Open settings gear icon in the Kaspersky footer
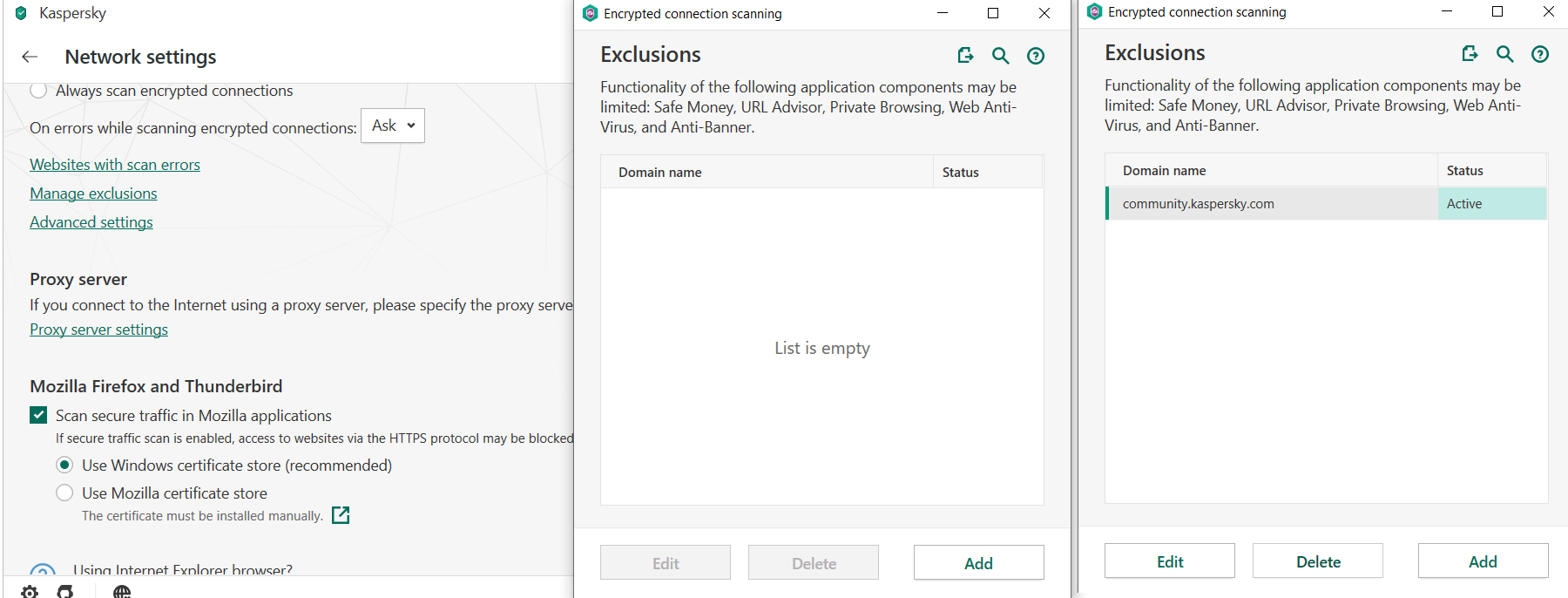This screenshot has width=1568, height=598. pyautogui.click(x=30, y=592)
